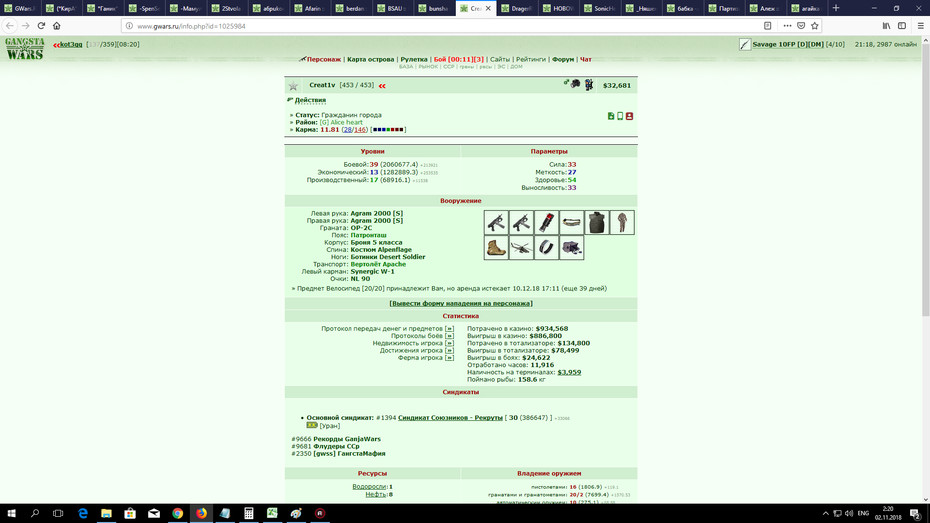Bookmark this page with star icon
This screenshot has width=930, height=523.
pos(814,25)
